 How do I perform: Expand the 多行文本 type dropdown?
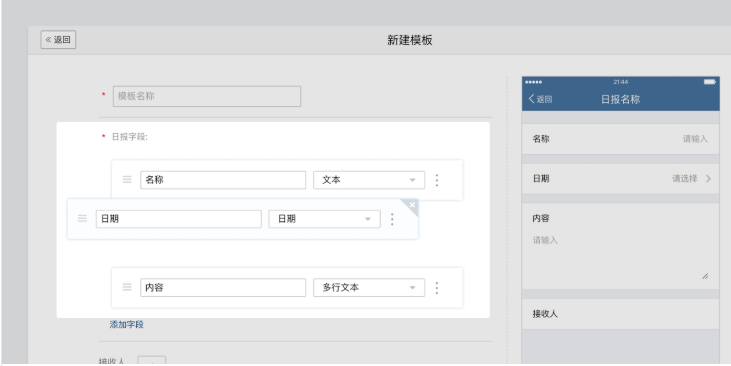369,288
